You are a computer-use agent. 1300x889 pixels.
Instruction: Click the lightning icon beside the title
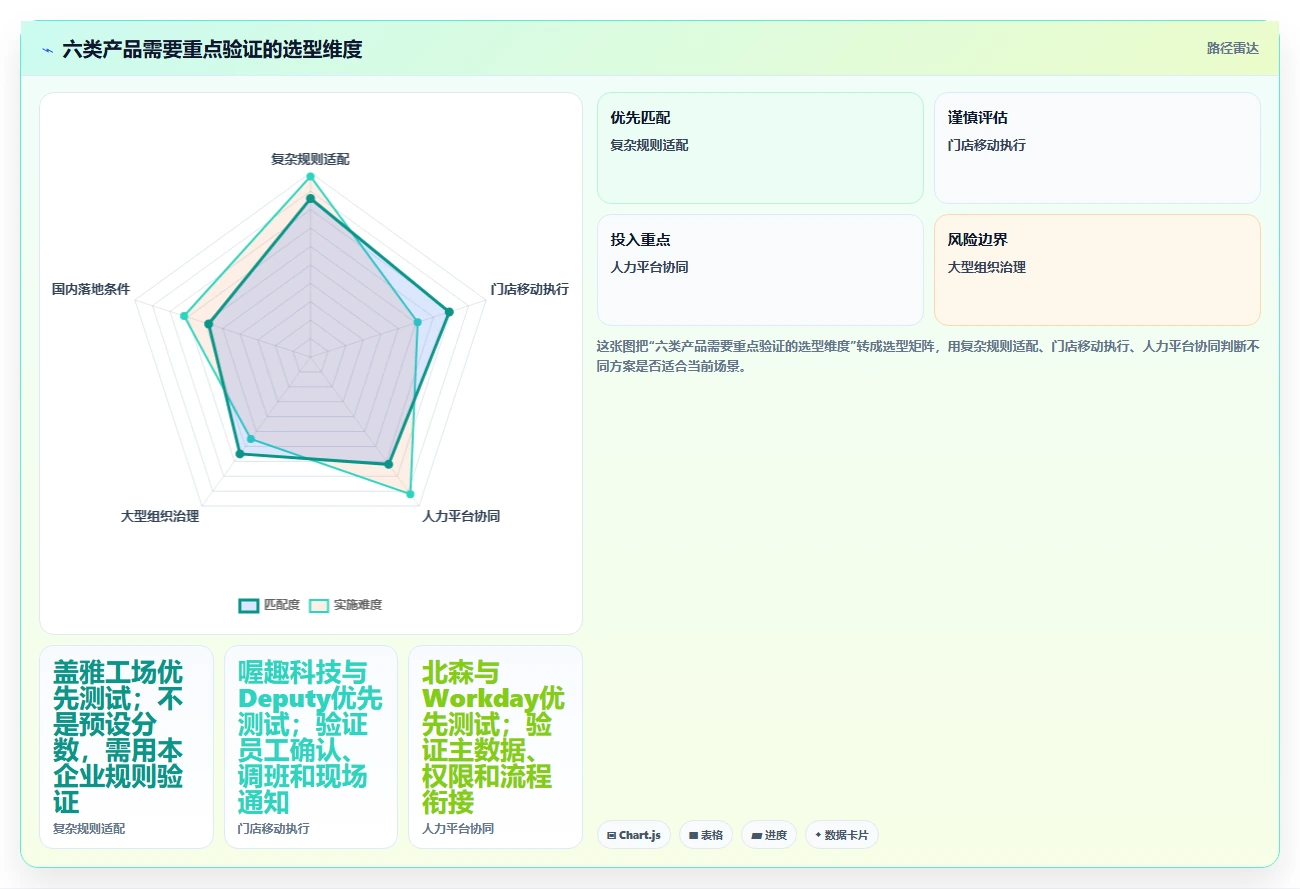pos(47,49)
